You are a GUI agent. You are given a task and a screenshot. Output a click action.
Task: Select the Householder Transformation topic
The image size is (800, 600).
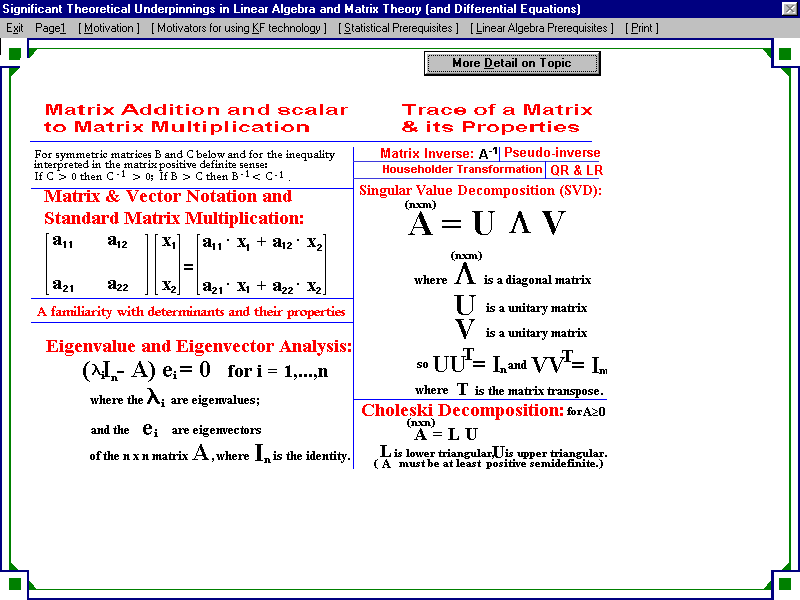click(x=462, y=169)
